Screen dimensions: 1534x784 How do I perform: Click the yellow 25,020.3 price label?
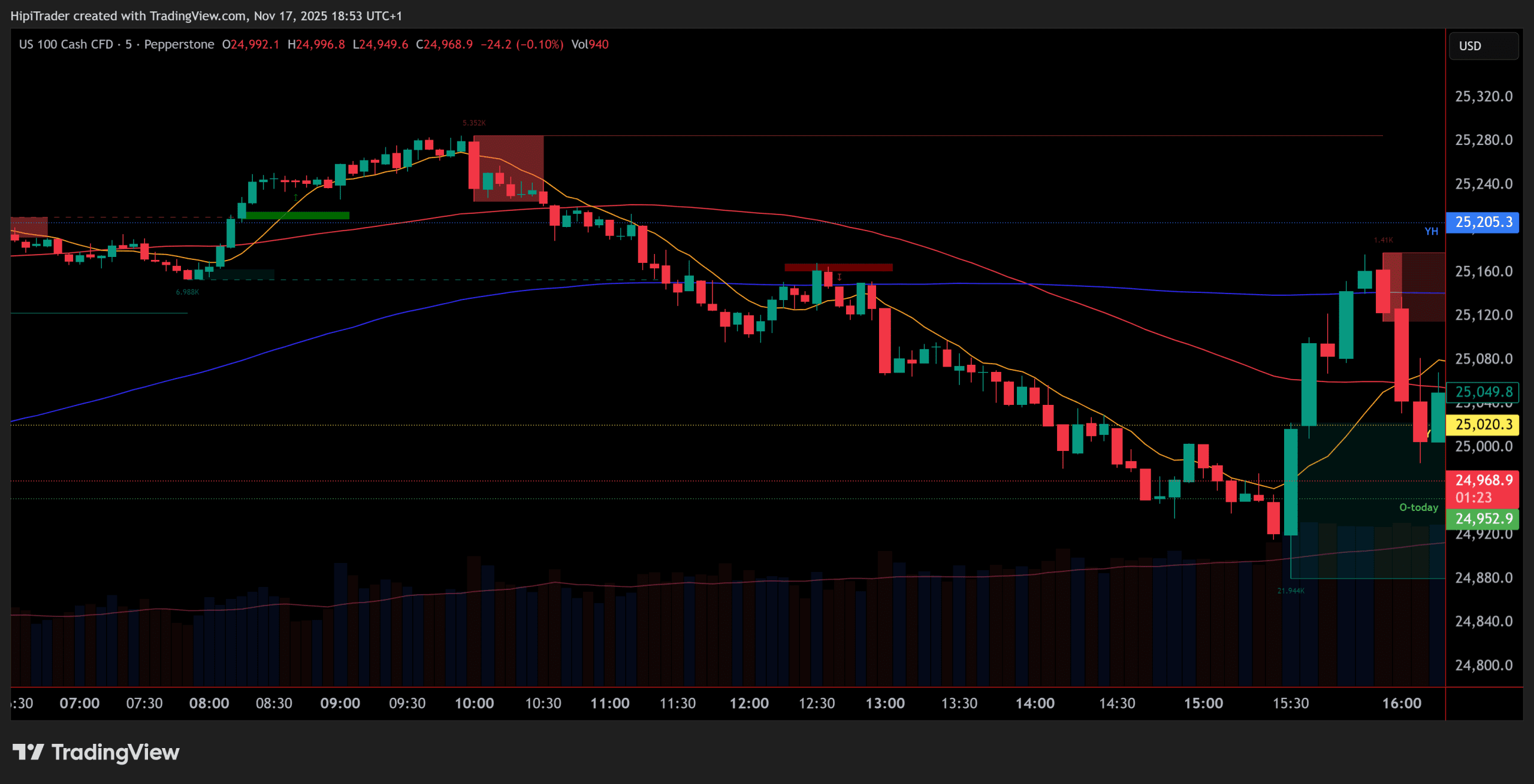tap(1482, 425)
